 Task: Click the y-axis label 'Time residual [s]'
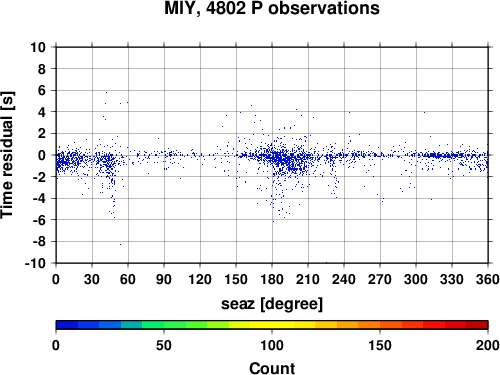[x=8, y=155]
